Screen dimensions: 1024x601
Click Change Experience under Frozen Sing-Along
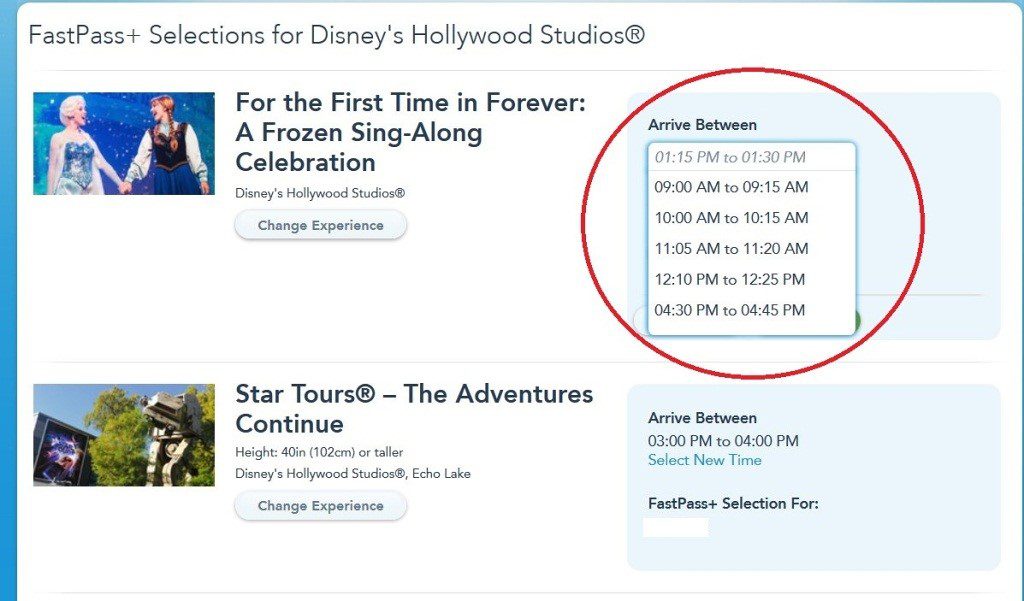coord(320,225)
